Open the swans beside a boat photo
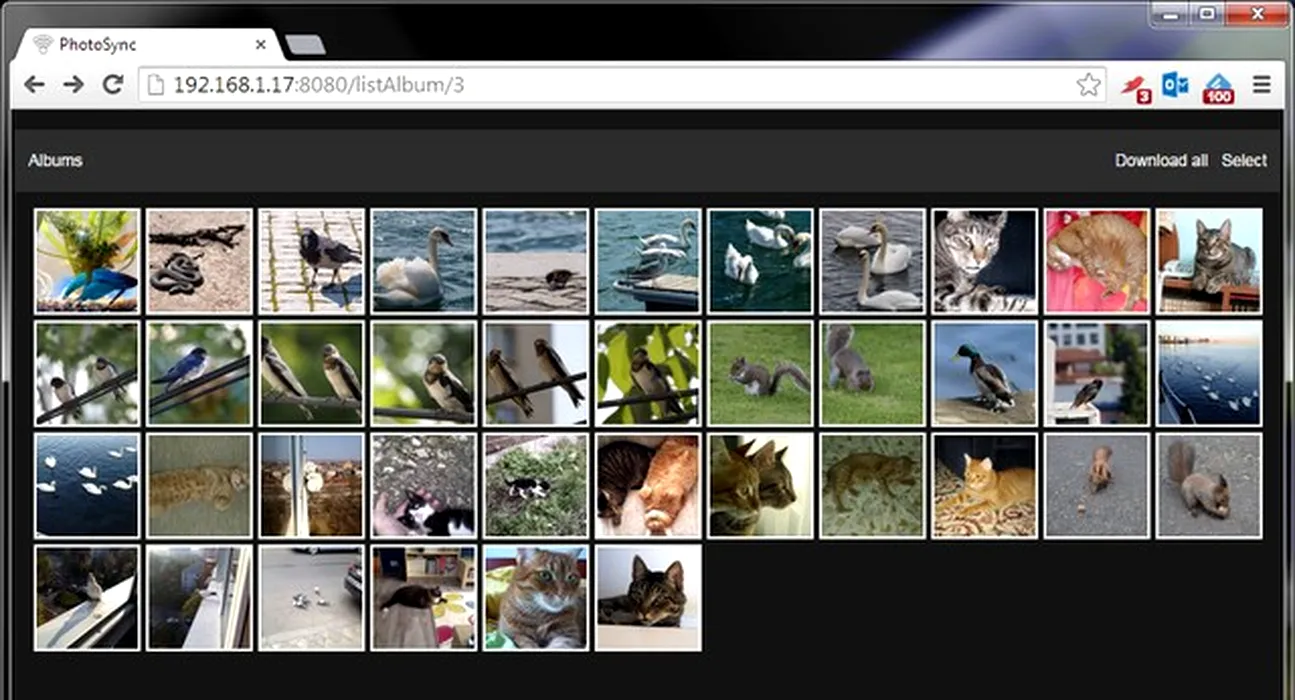This screenshot has width=1295, height=700. [648, 261]
